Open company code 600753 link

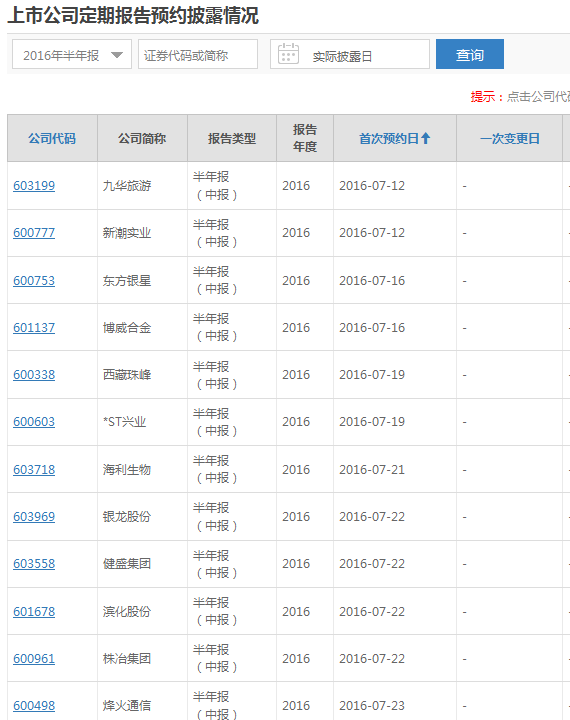click(x=34, y=281)
